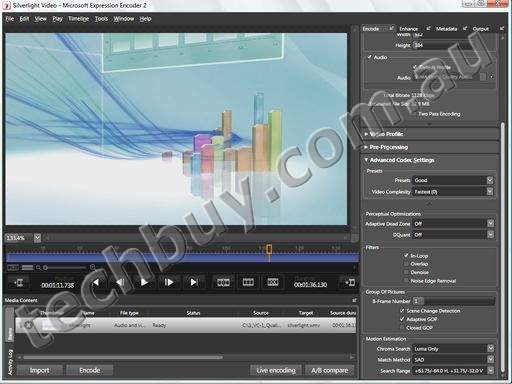This screenshot has width=512, height=384.
Task: Open the Edit menu
Action: [24, 19]
